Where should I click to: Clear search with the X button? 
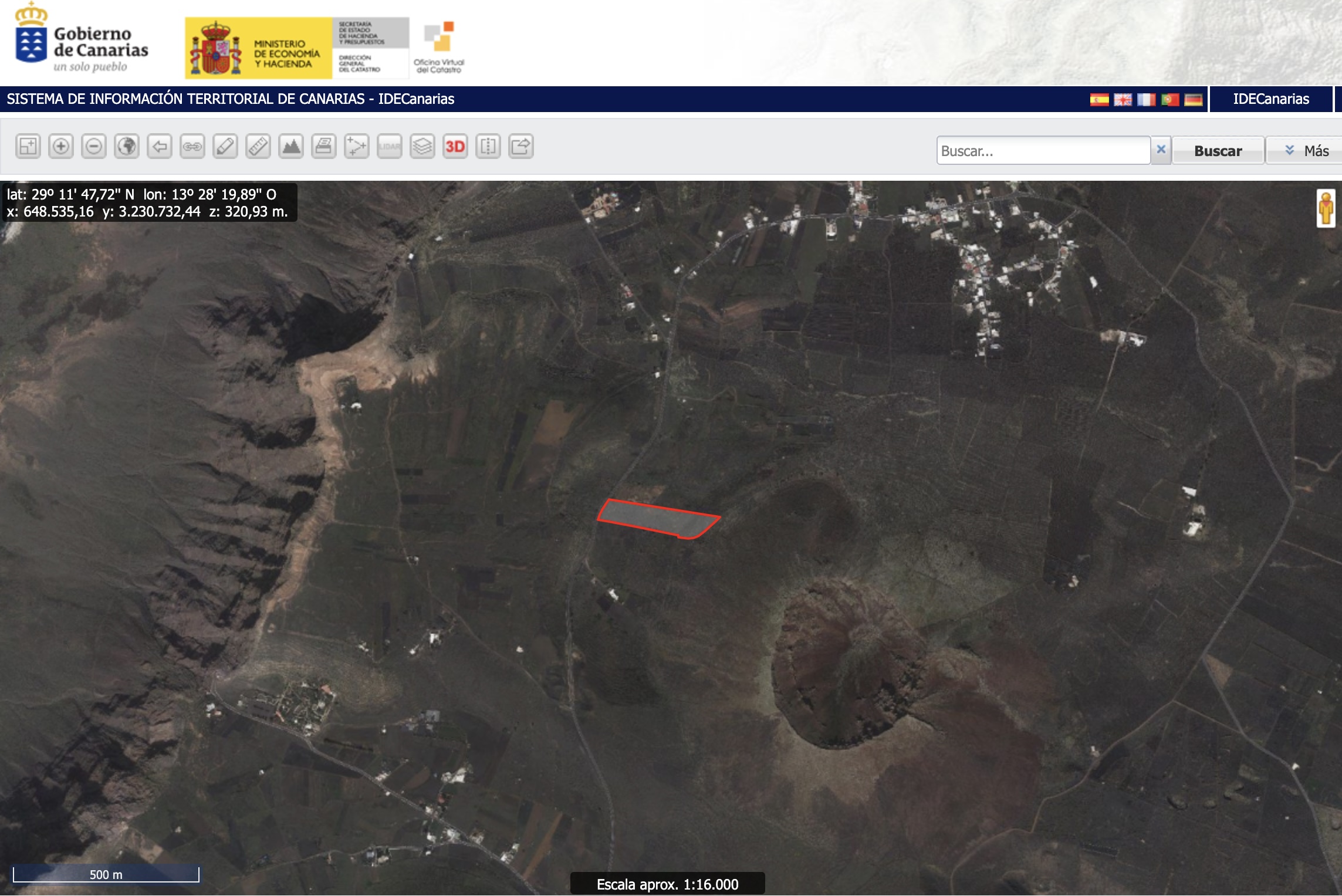coord(1161,150)
